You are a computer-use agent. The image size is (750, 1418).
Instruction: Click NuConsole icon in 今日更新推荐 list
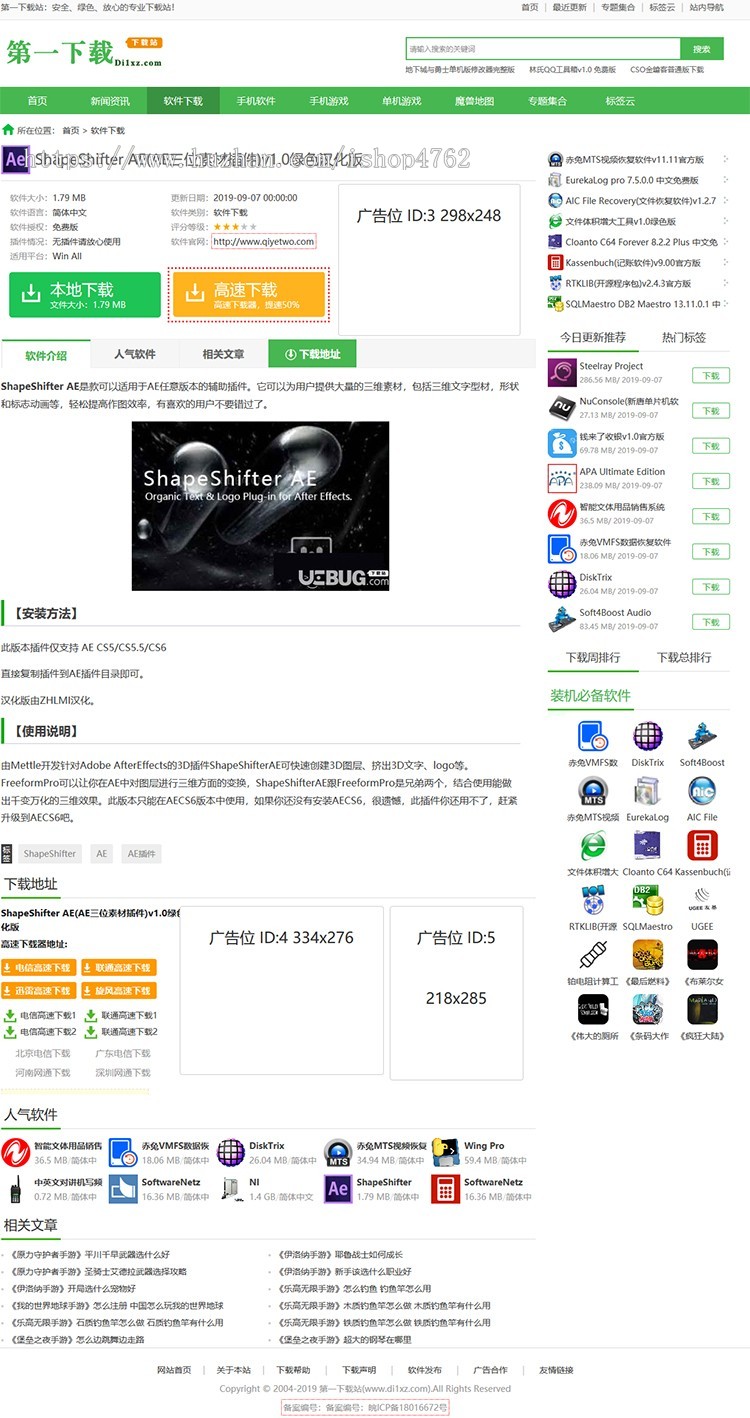click(562, 408)
